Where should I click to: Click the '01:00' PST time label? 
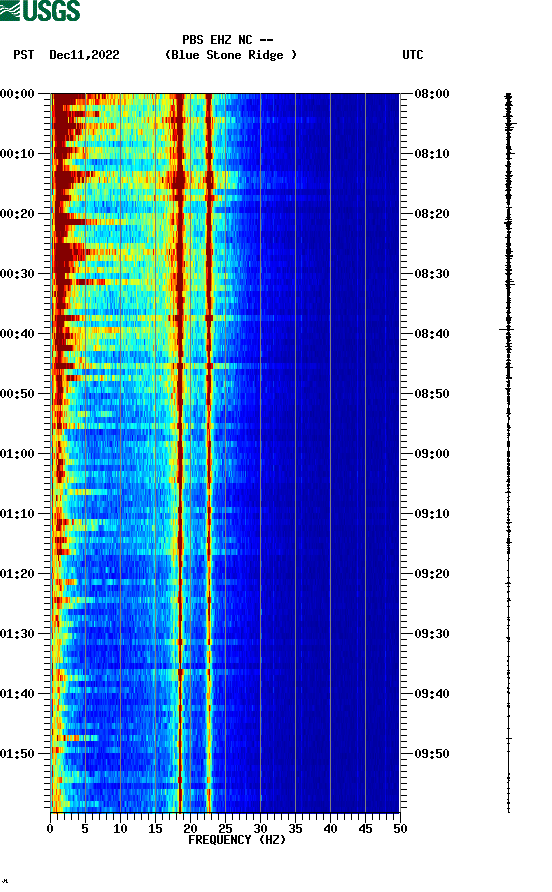pyautogui.click(x=18, y=453)
